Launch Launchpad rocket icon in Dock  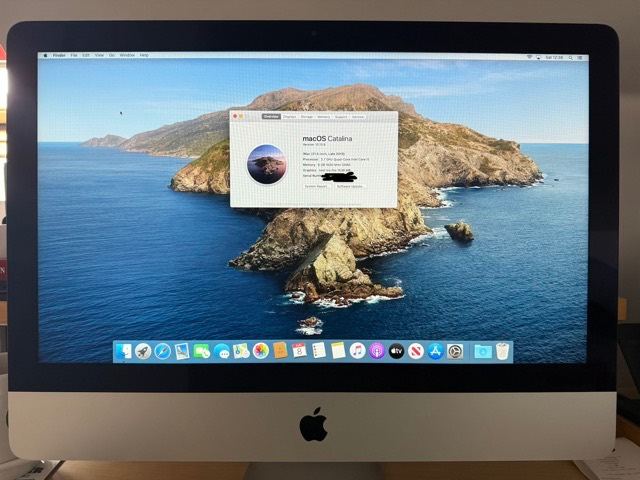tap(143, 351)
